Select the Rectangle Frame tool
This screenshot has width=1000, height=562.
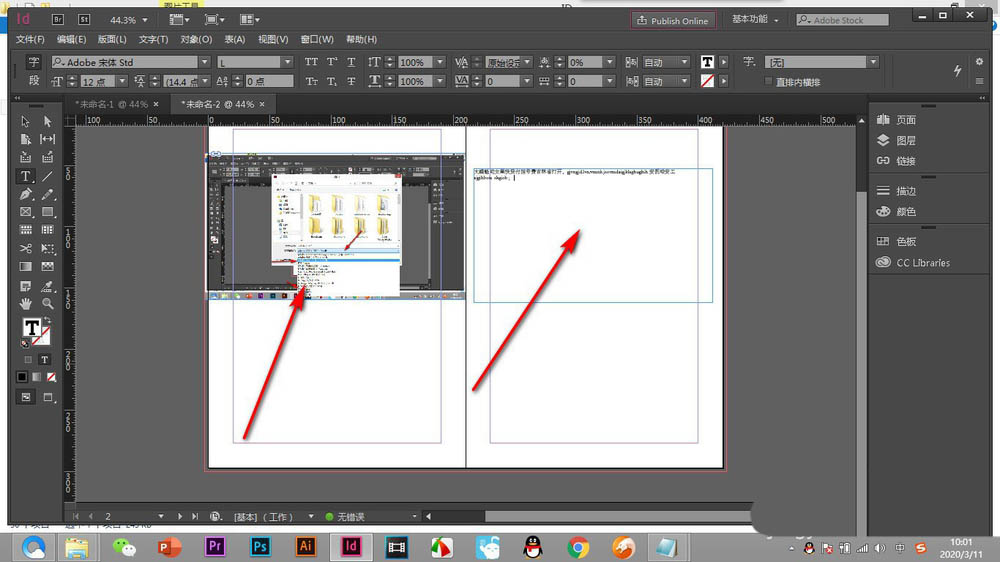(25, 212)
